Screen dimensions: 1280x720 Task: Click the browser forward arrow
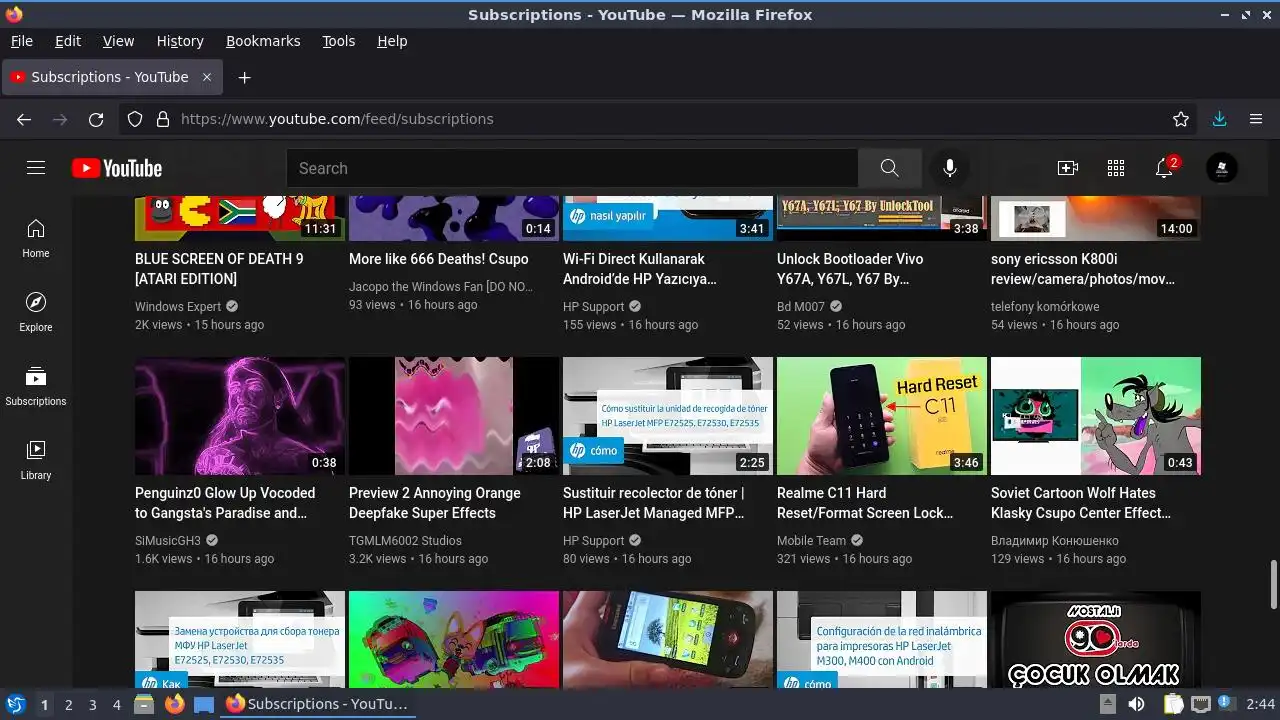pos(60,119)
